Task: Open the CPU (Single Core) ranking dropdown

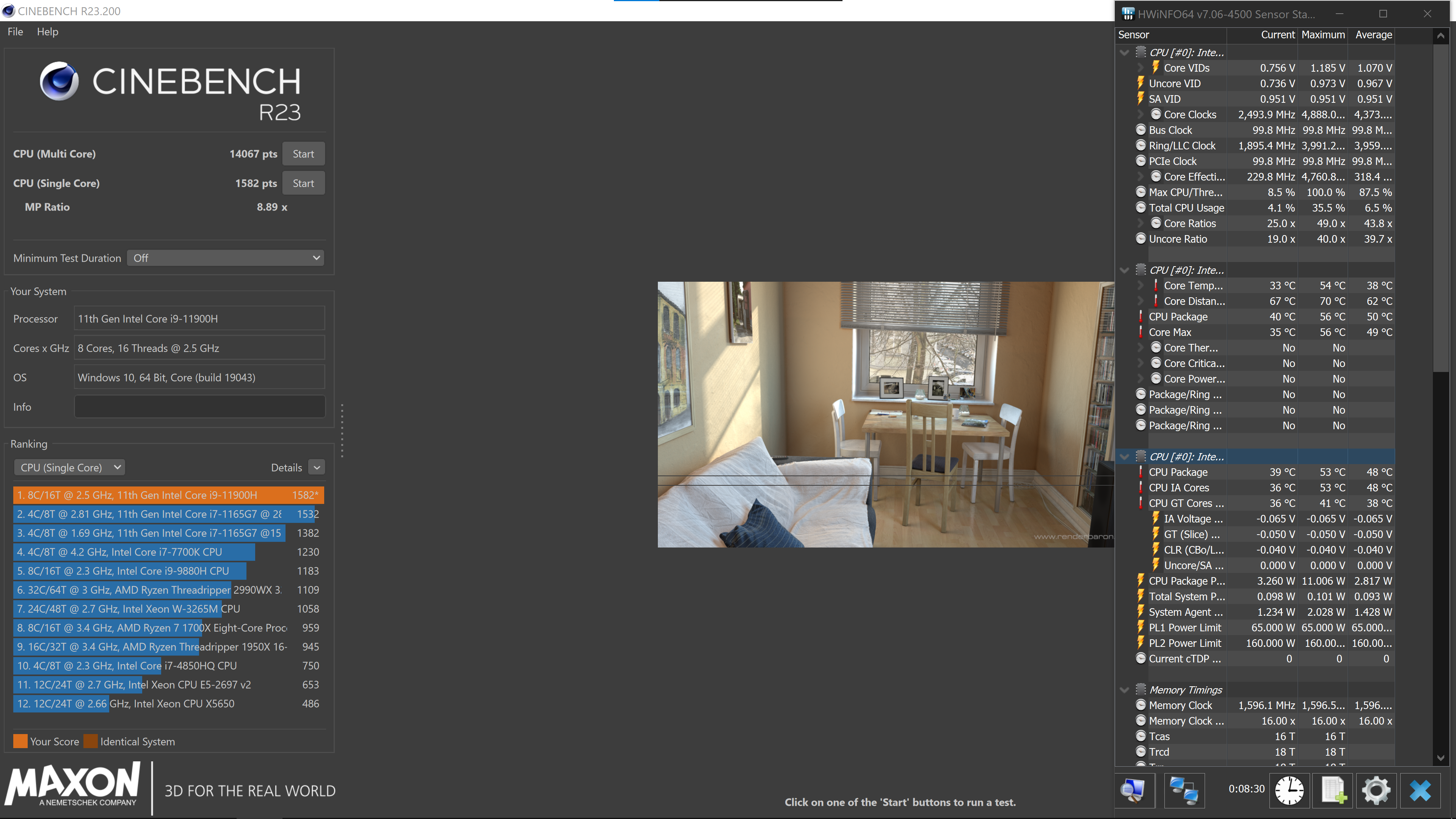Action: point(69,468)
